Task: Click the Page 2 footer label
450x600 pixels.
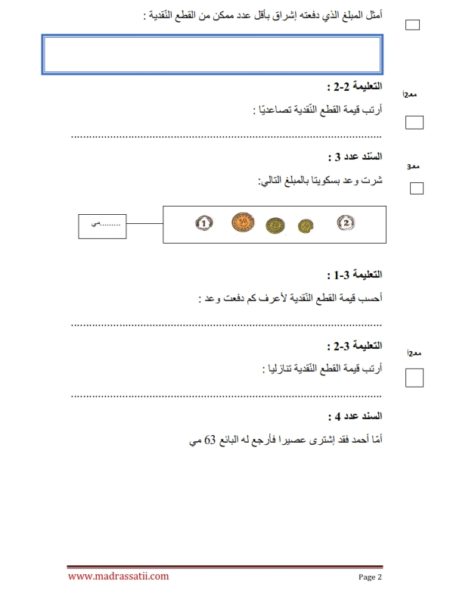Action: click(x=370, y=577)
